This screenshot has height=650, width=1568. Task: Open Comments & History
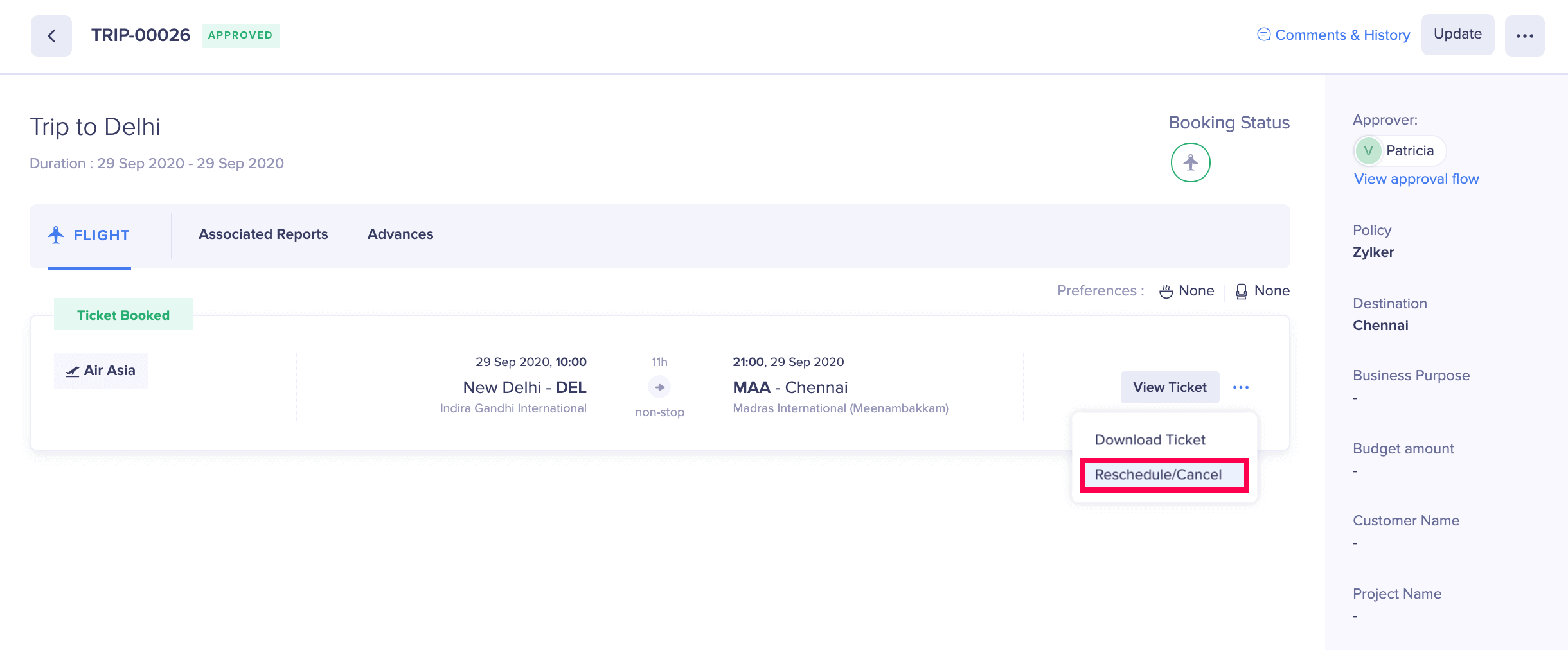pyautogui.click(x=1342, y=35)
